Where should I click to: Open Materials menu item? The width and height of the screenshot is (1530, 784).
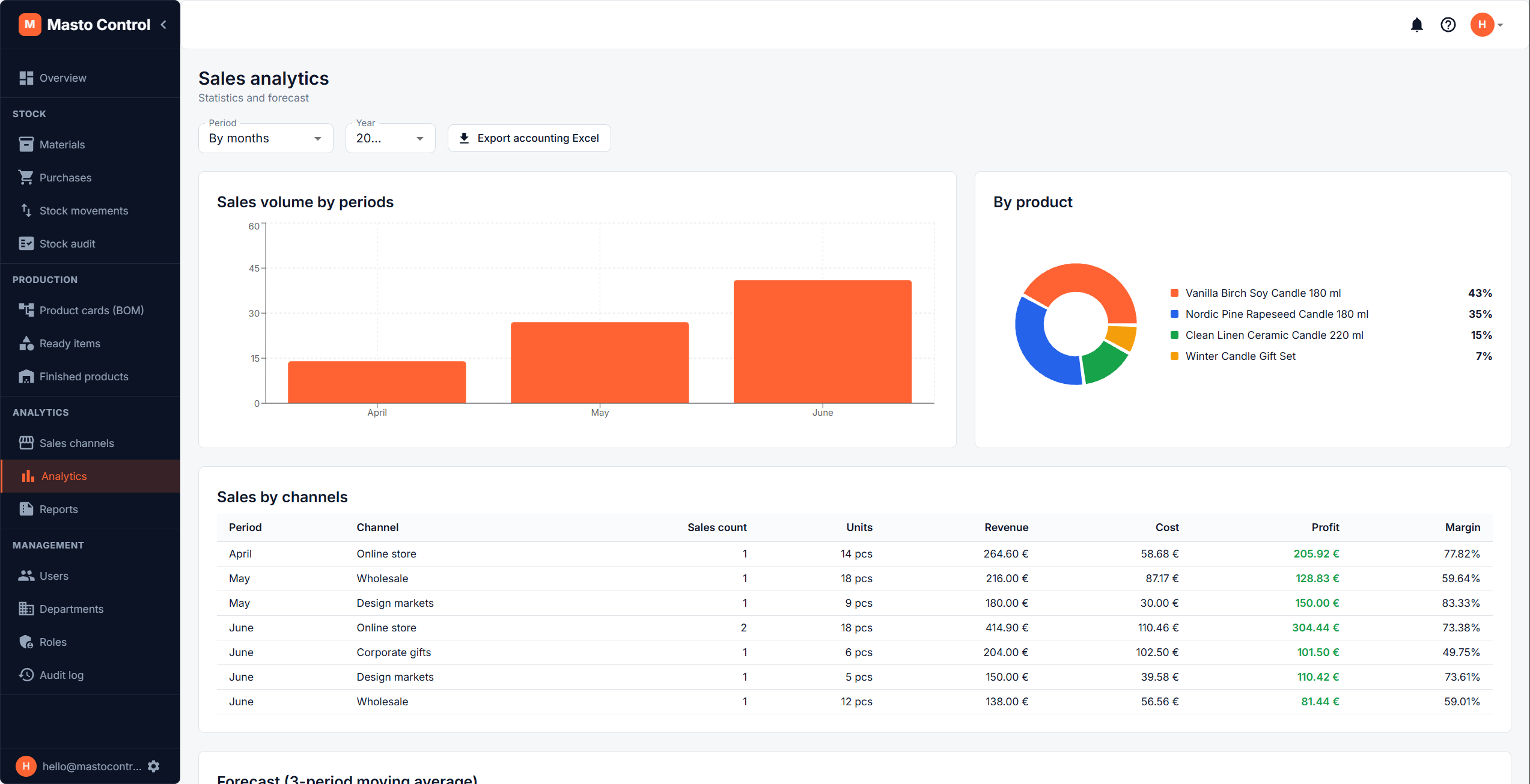click(90, 144)
